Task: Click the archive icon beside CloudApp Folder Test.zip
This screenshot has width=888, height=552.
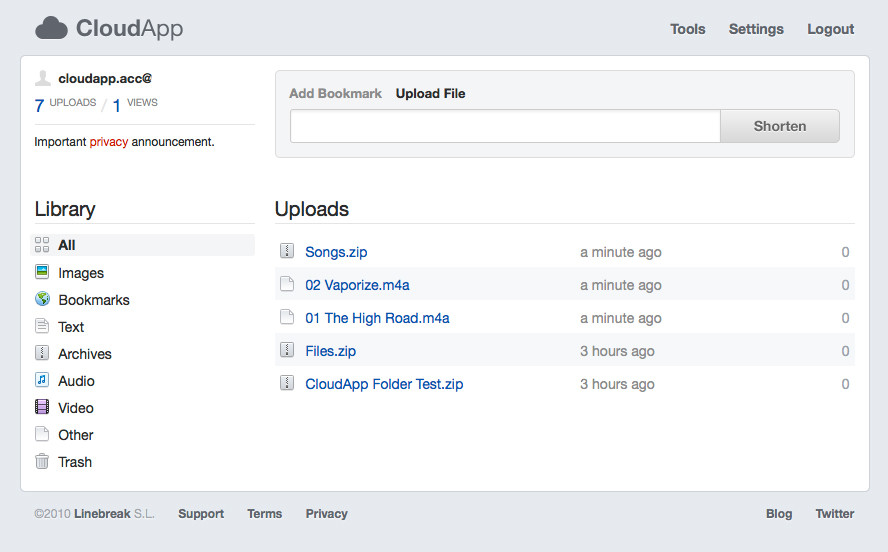Action: tap(287, 383)
